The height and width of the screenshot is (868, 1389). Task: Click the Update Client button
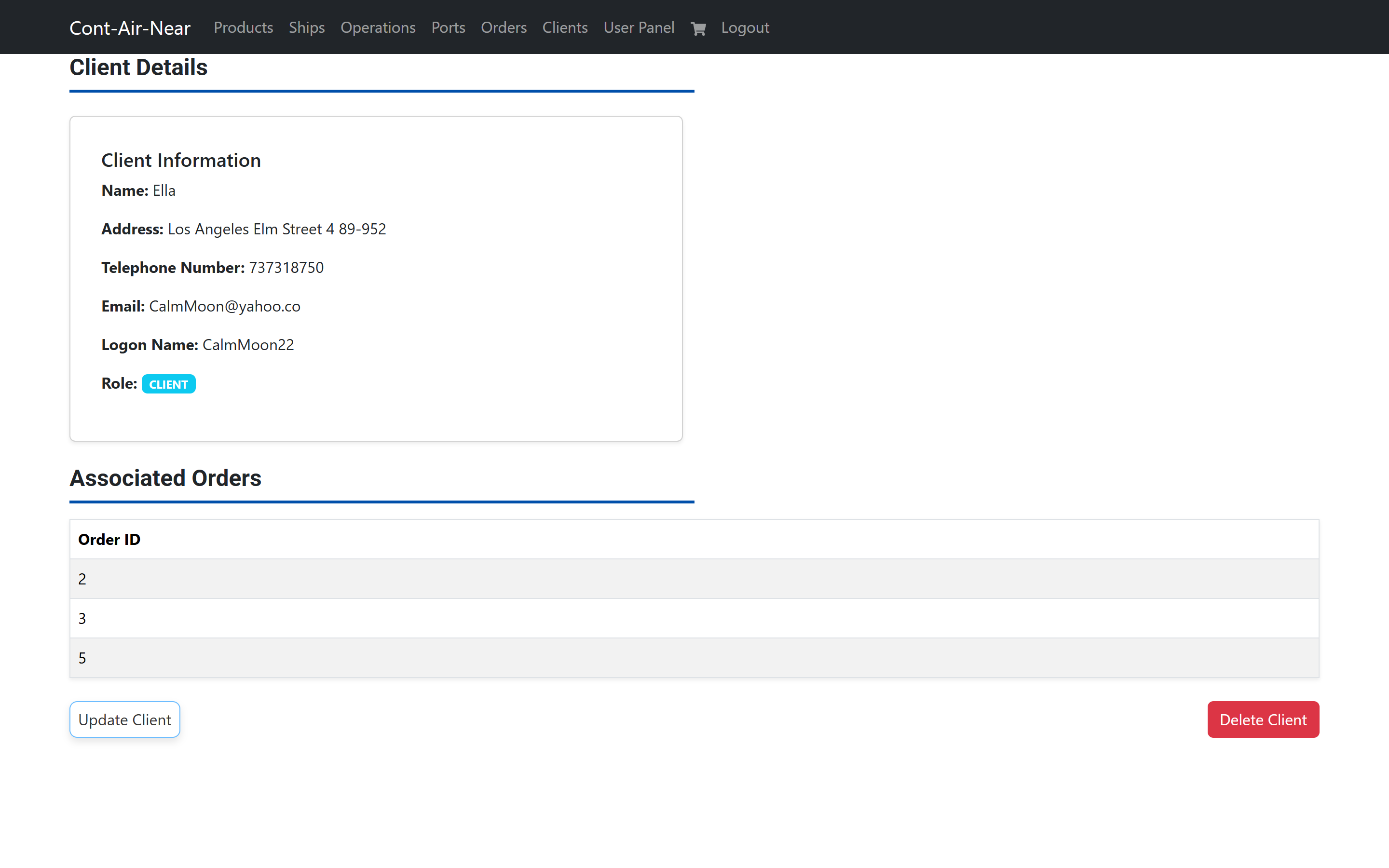[124, 719]
